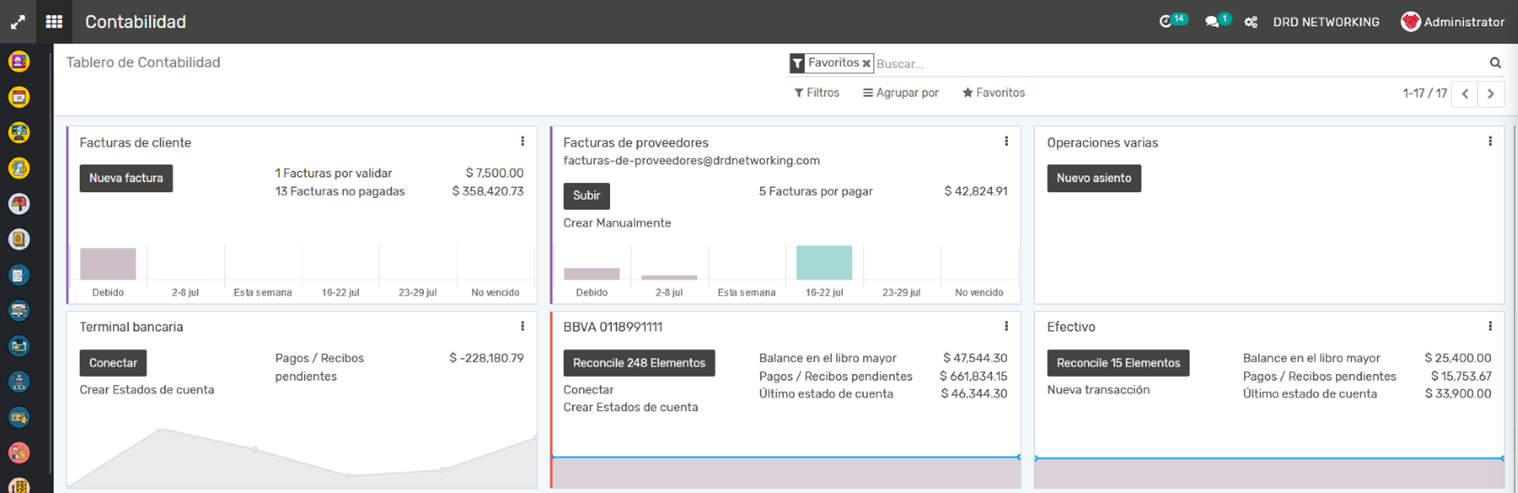The height and width of the screenshot is (493, 1518).
Task: Open the activities clock icon with badge 14
Action: pyautogui.click(x=1166, y=21)
